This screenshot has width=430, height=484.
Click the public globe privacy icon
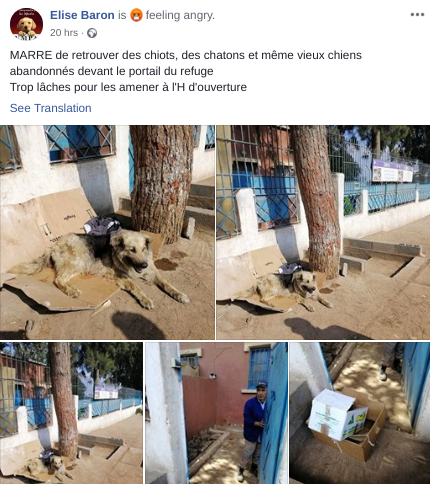click(92, 33)
